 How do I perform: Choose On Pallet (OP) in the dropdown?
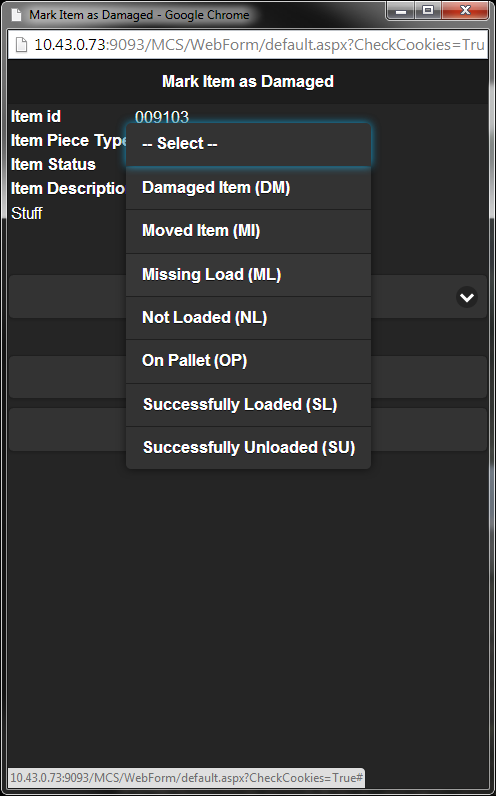[248, 361]
